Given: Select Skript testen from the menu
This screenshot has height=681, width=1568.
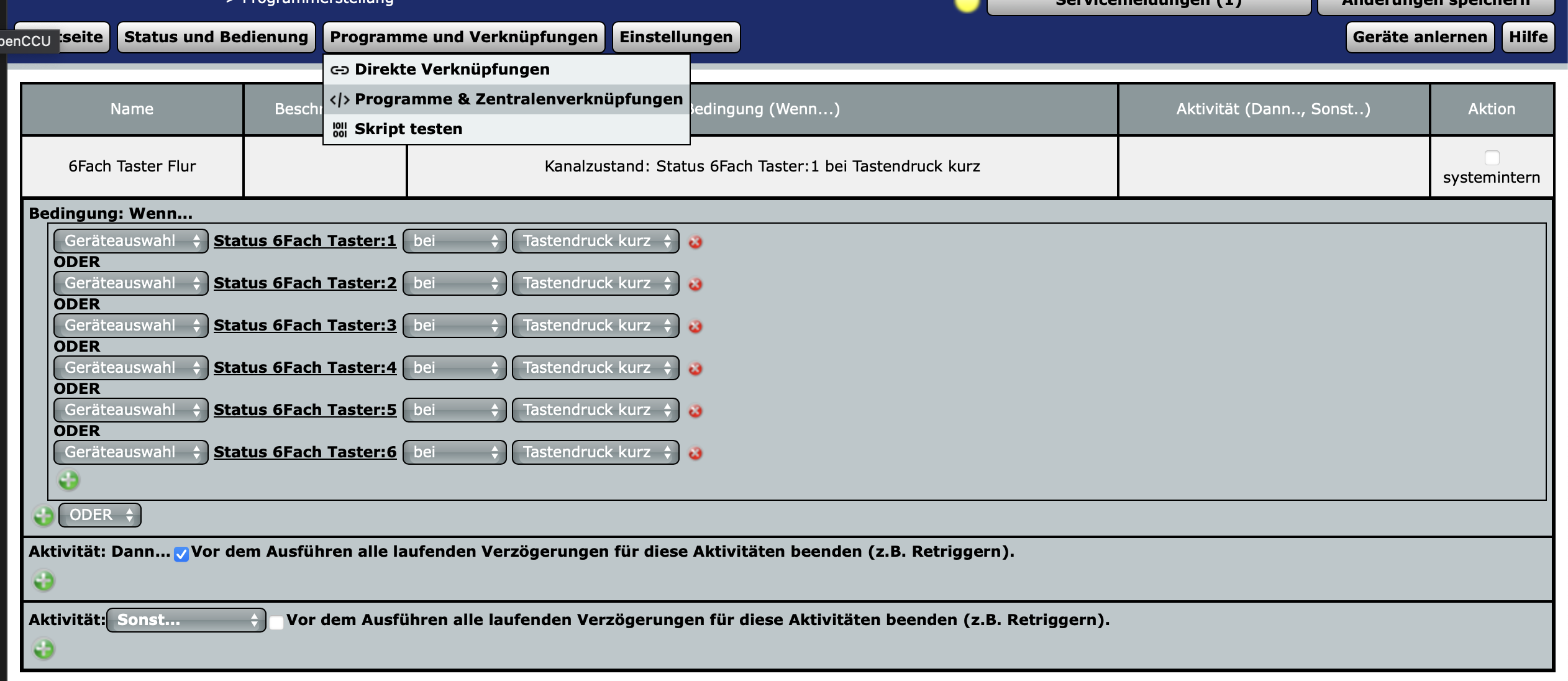Looking at the screenshot, I should tap(408, 129).
